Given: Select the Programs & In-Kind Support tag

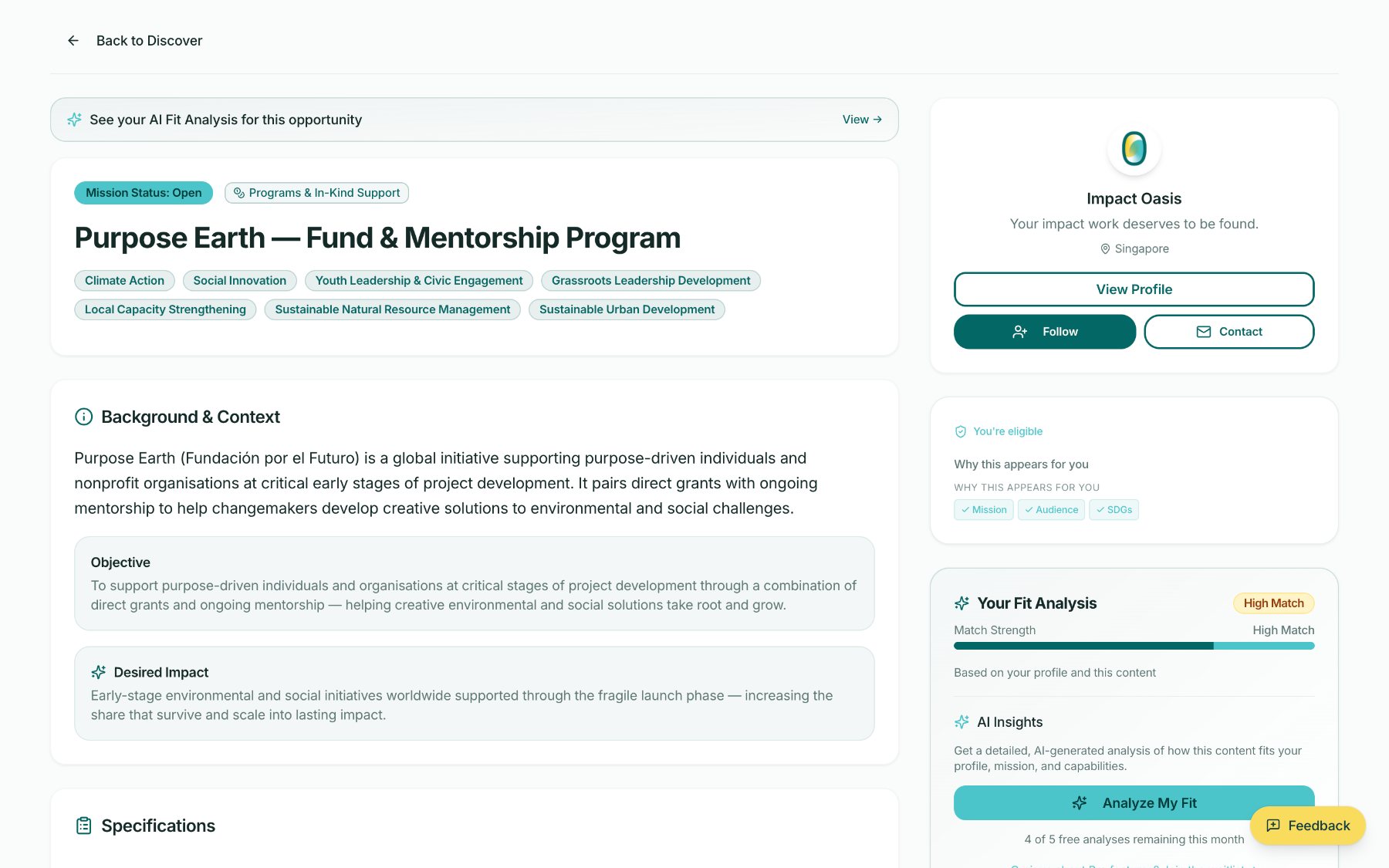Looking at the screenshot, I should pyautogui.click(x=316, y=193).
